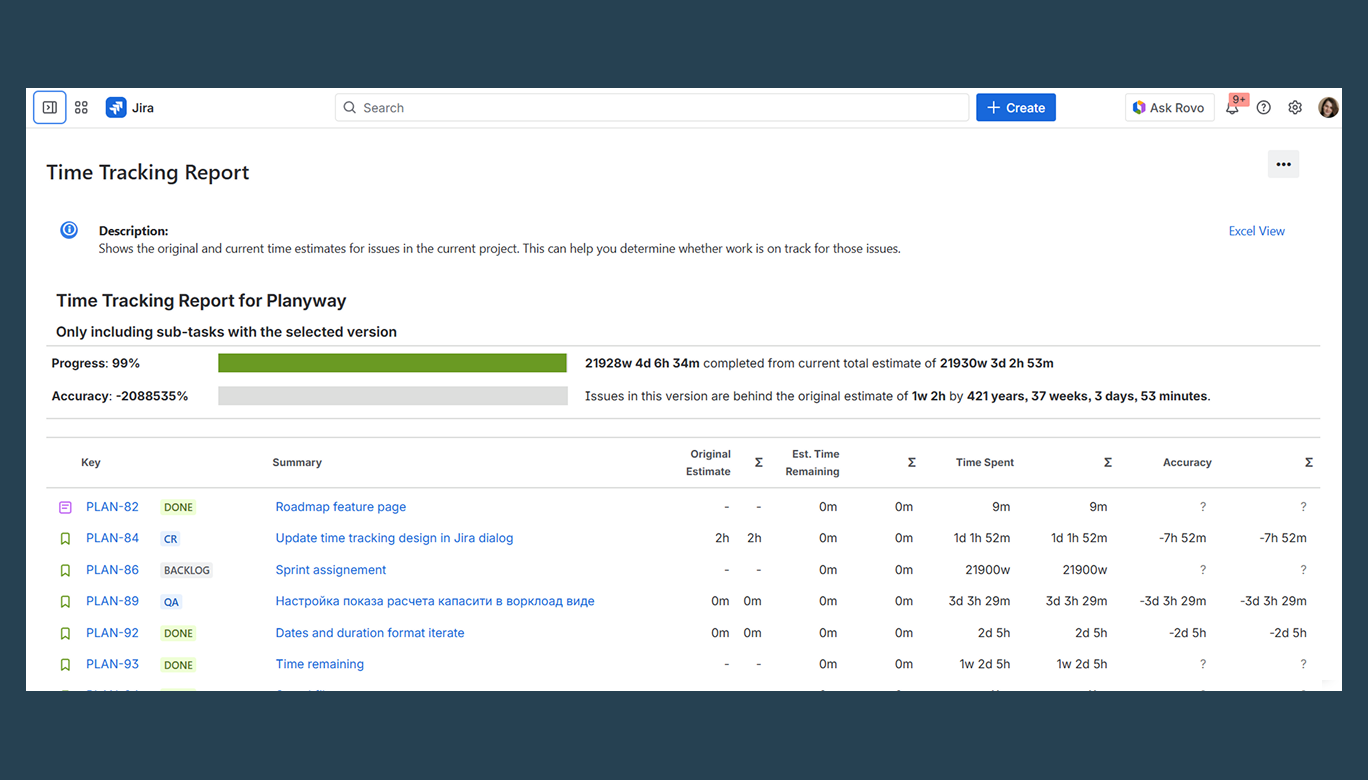Open the Dates and duration format iterate link
This screenshot has width=1368, height=780.
coord(370,633)
